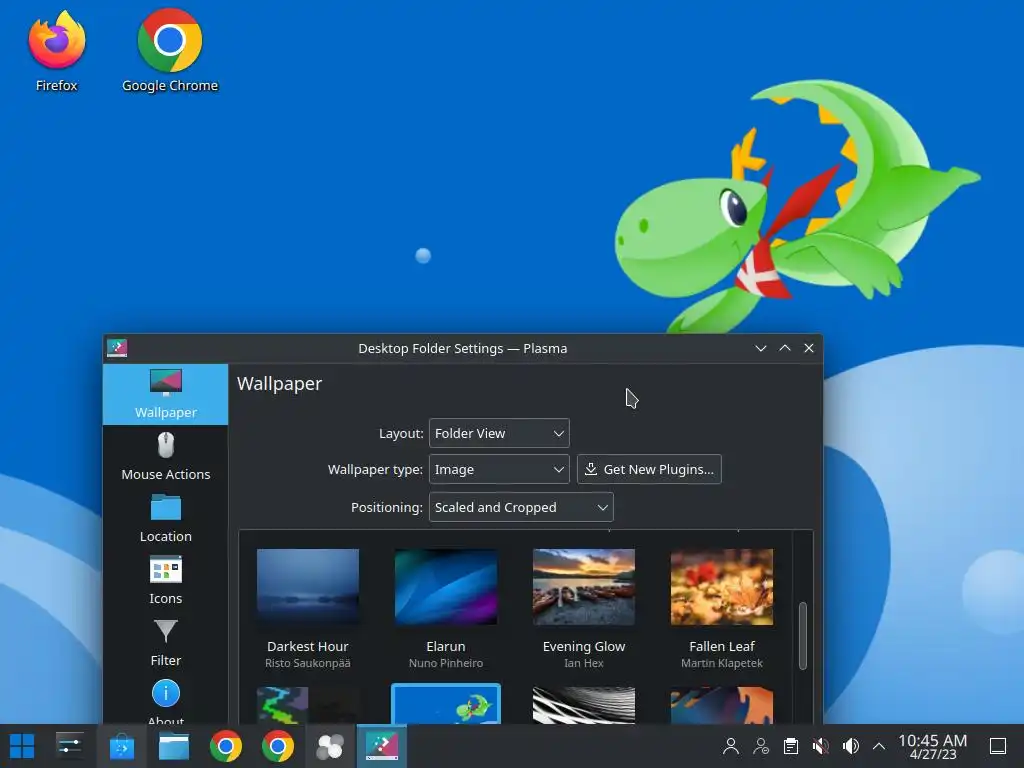The image size is (1024, 768).
Task: Open the About section
Action: tap(165, 700)
